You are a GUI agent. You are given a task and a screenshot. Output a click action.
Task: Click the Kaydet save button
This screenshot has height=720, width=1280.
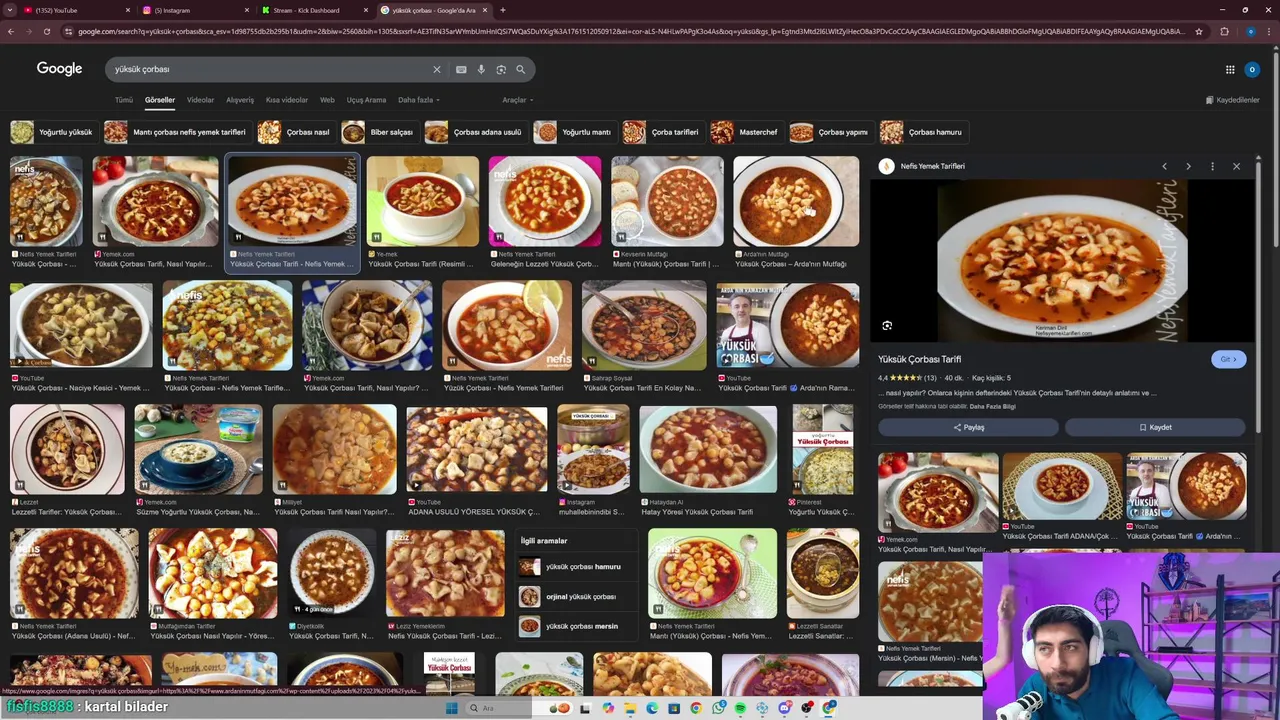1155,427
